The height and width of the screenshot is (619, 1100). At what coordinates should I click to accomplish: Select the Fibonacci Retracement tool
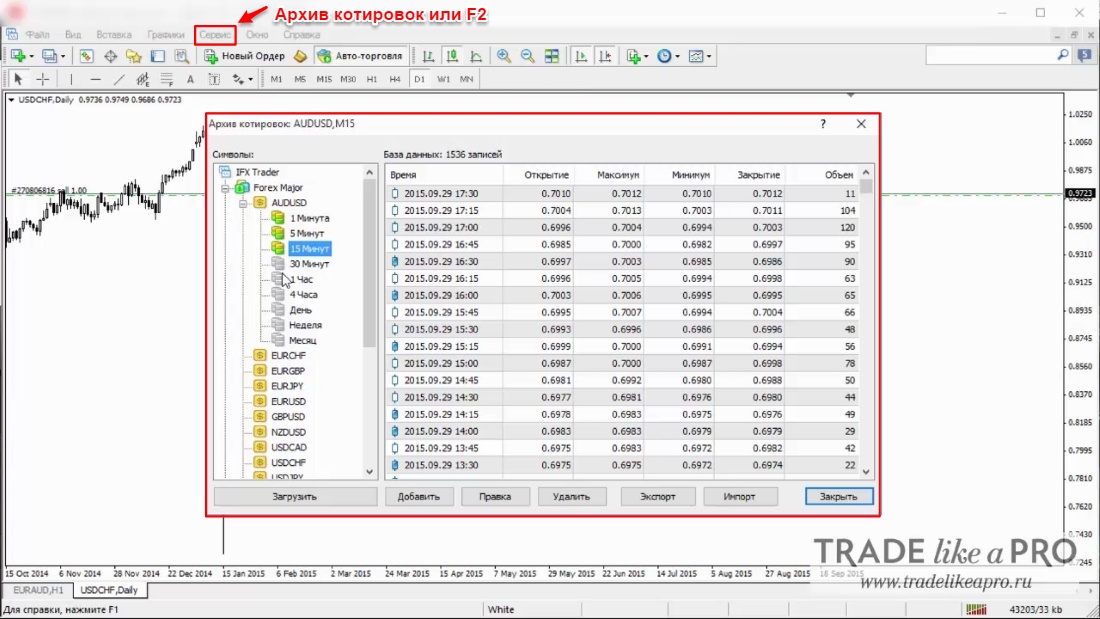tap(166, 79)
